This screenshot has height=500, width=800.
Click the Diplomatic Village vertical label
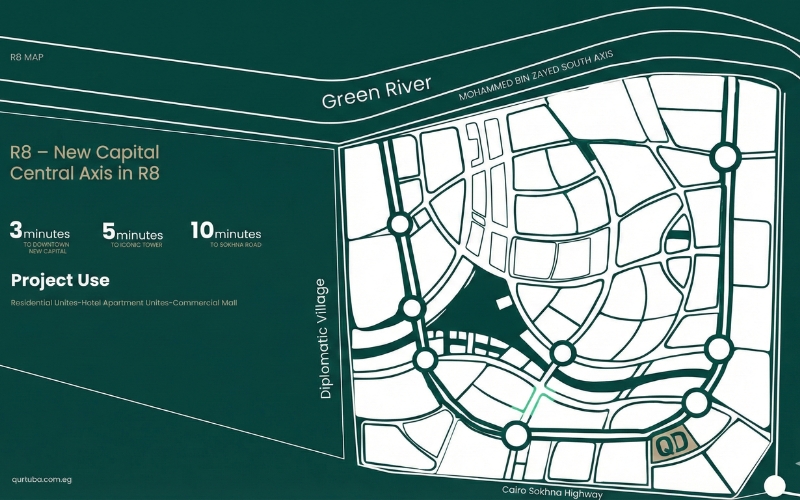(x=324, y=338)
